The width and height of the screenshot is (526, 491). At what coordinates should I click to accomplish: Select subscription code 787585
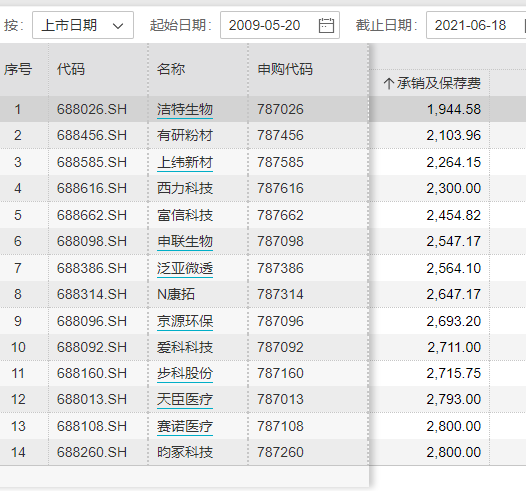coord(280,162)
